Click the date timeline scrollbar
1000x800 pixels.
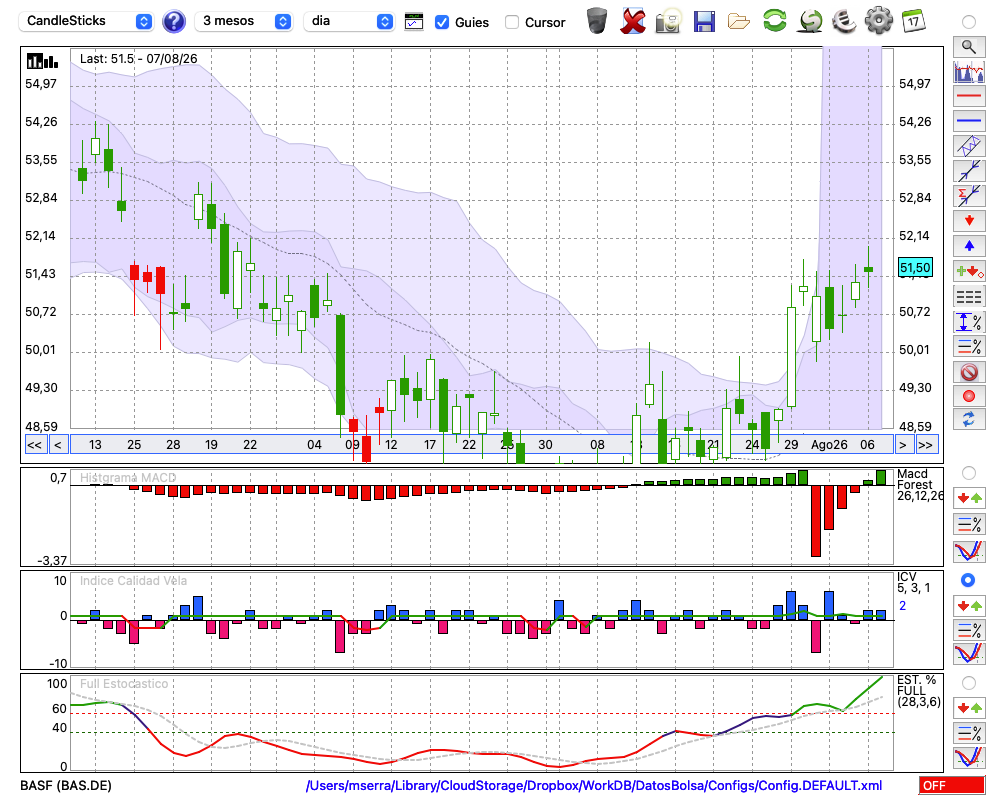482,445
